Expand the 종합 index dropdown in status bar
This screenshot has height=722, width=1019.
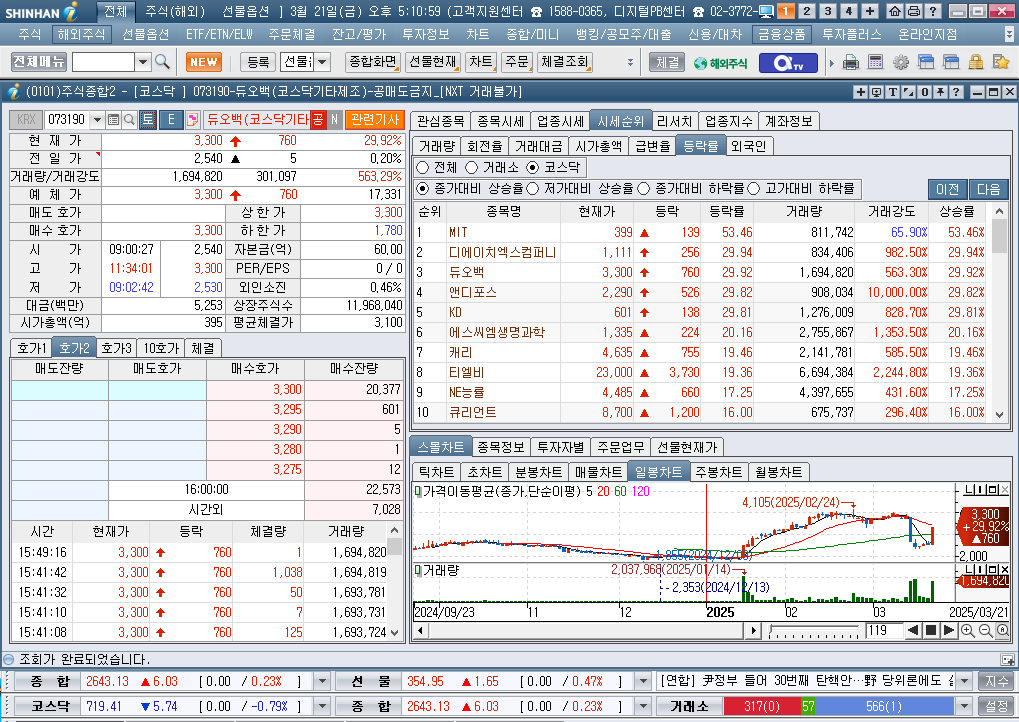click(x=322, y=681)
